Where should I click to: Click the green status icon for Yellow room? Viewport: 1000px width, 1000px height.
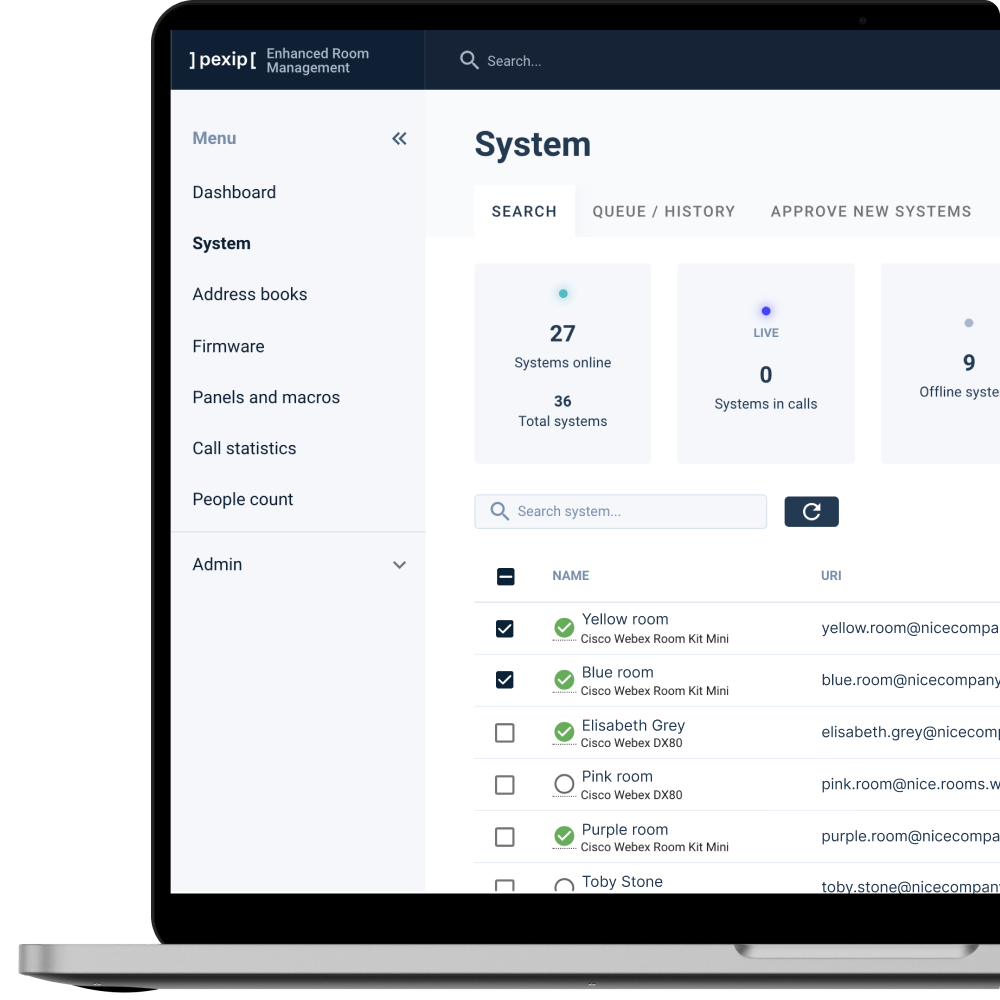(564, 628)
